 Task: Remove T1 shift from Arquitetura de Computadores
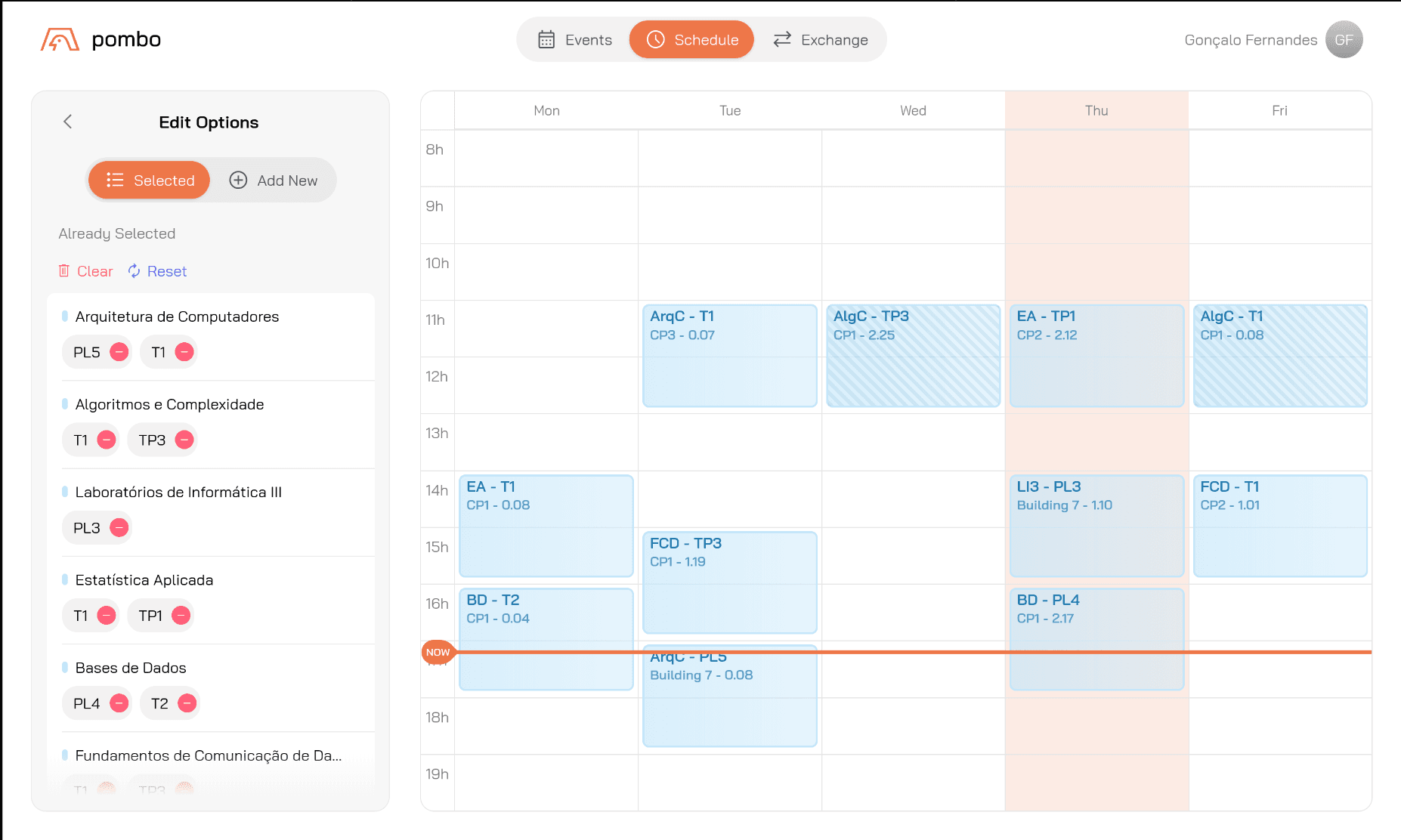(184, 352)
